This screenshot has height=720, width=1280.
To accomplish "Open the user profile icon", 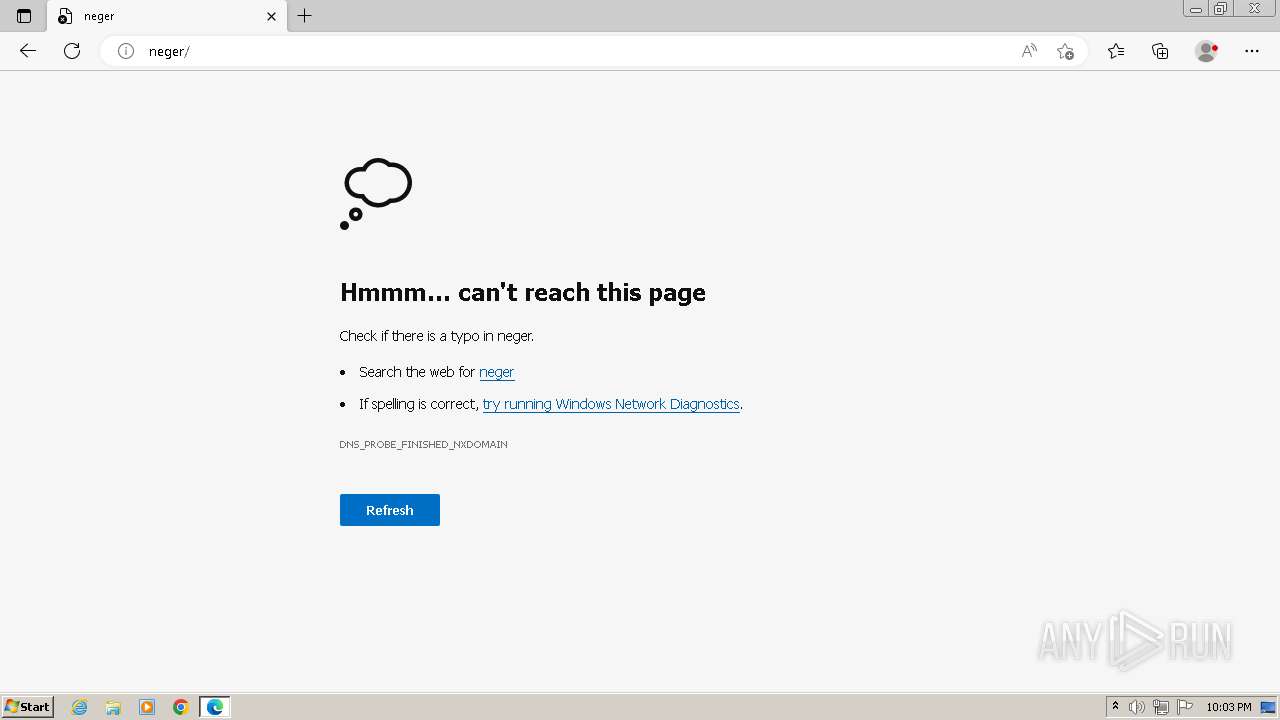I will [1207, 51].
